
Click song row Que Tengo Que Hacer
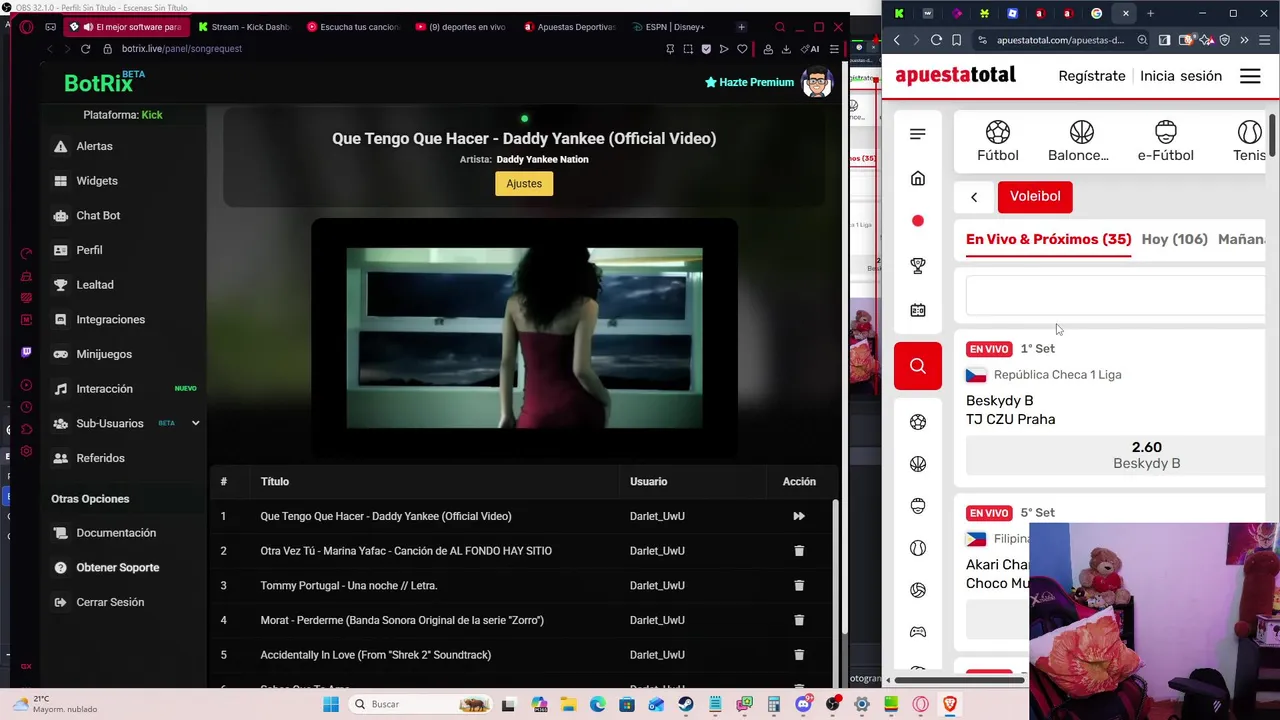coord(522,516)
